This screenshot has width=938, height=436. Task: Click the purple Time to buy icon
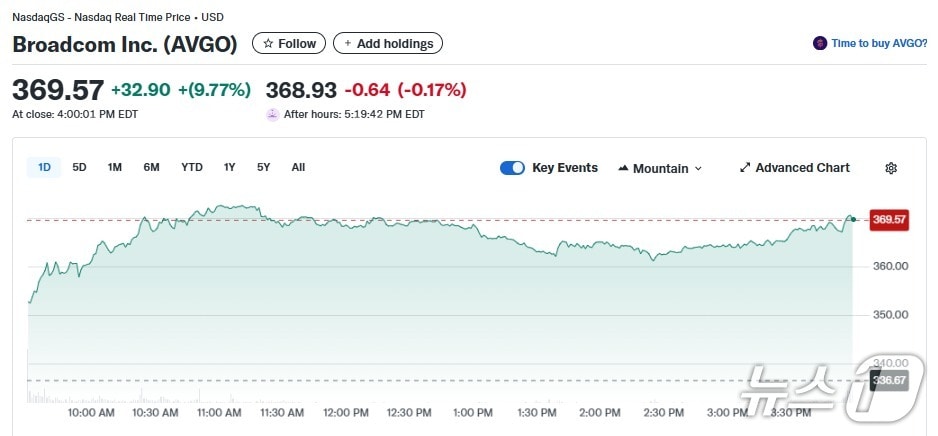coord(820,44)
